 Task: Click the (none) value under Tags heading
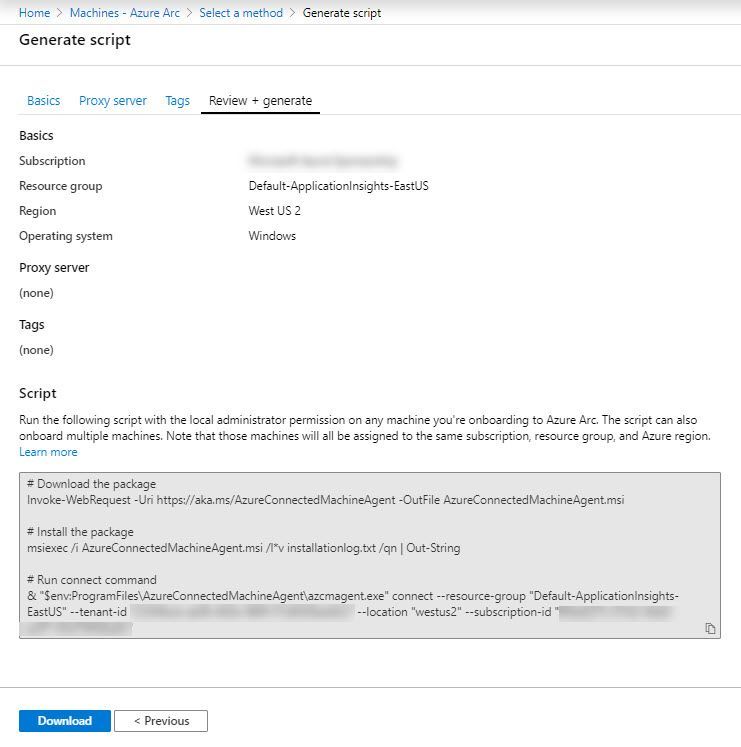point(36,350)
